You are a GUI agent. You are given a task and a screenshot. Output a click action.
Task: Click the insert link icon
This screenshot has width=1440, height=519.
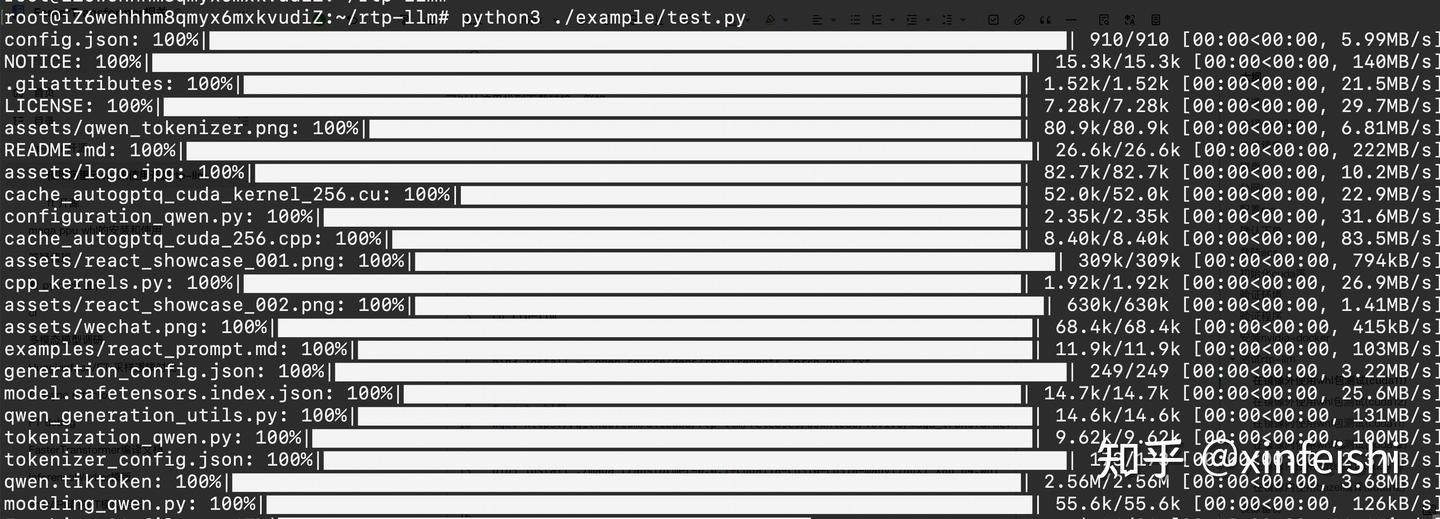1019,19
